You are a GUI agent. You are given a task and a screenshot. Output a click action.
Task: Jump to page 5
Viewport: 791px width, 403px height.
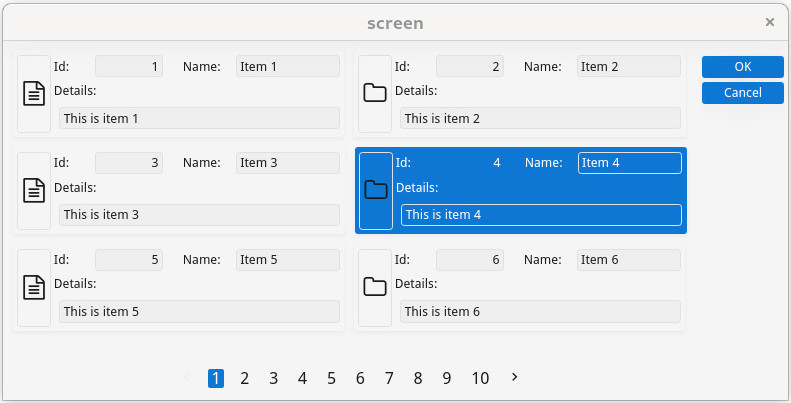tap(331, 378)
